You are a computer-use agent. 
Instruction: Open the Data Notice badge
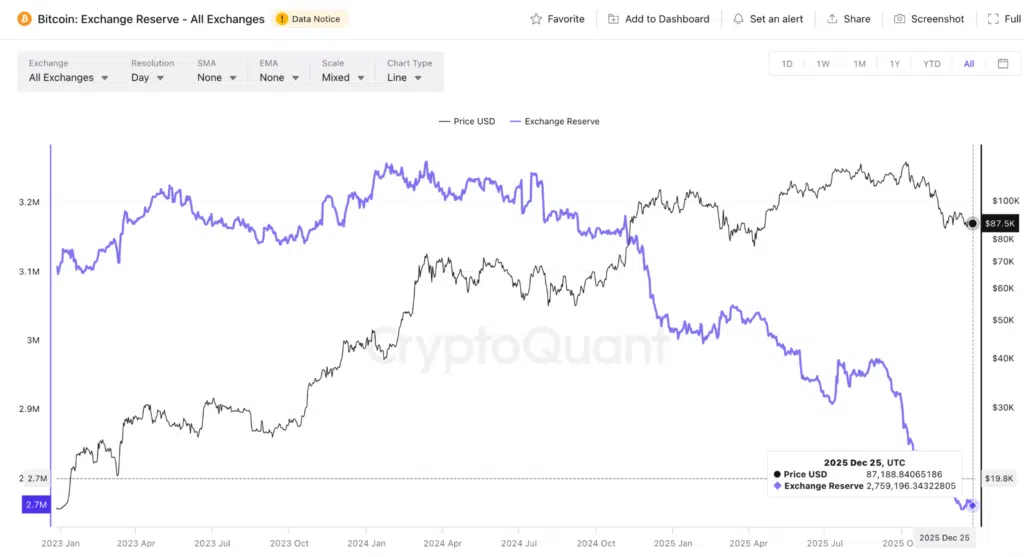tap(308, 19)
